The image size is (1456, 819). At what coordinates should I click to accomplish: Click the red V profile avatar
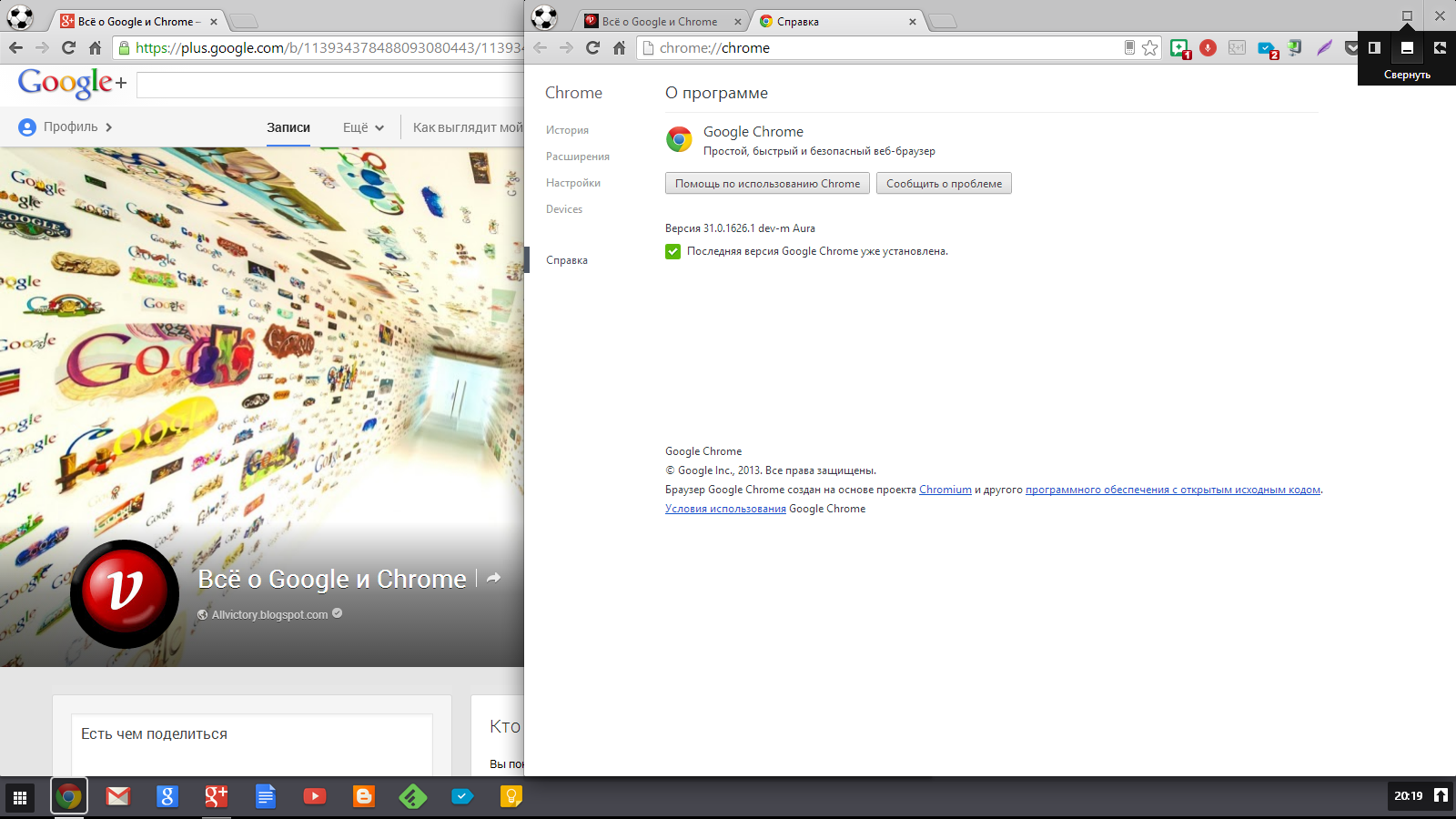point(125,593)
